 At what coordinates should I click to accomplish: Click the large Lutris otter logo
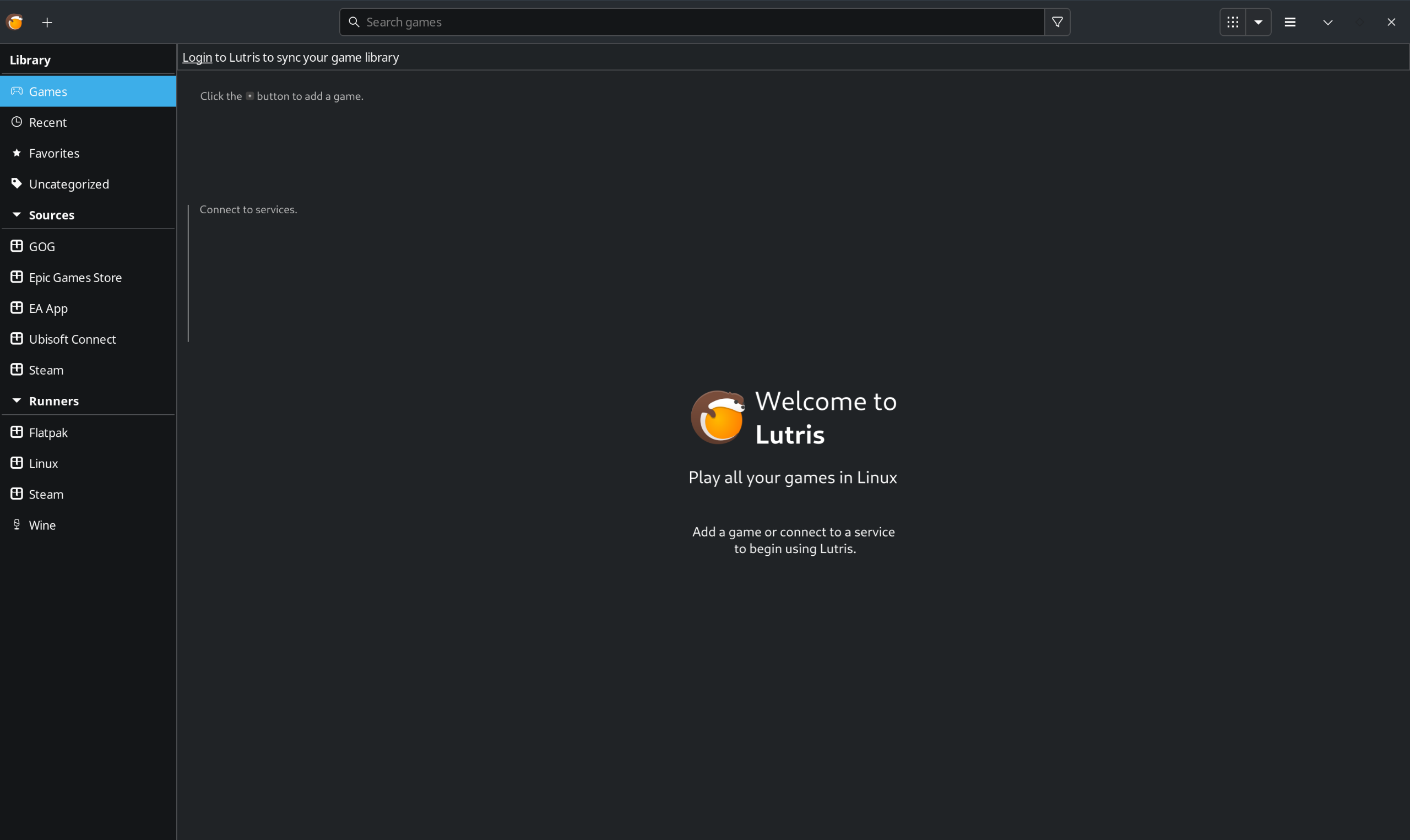pos(718,417)
